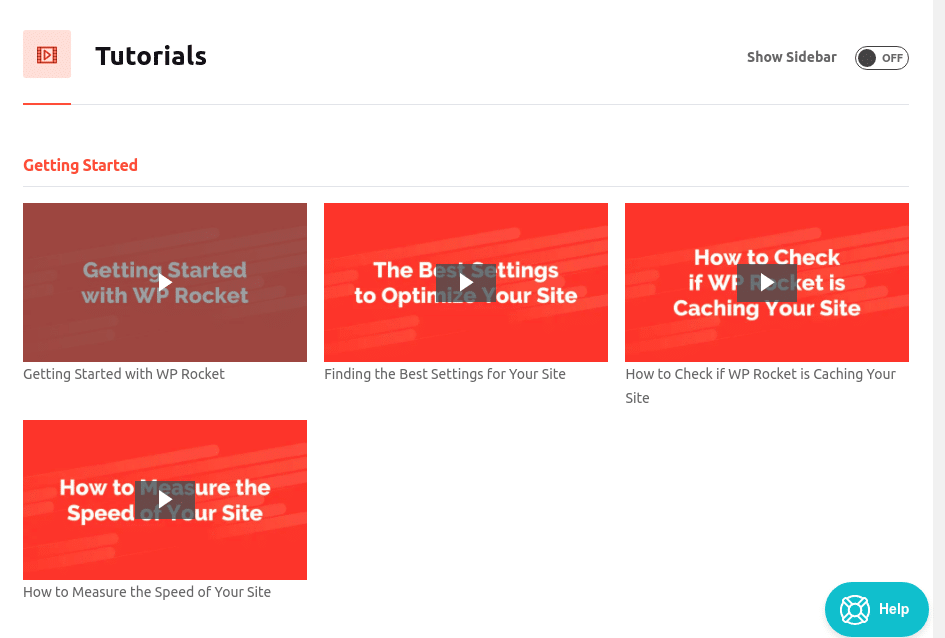The height and width of the screenshot is (638, 945).
Task: Click the 'Tutorials' page title
Action: point(151,56)
